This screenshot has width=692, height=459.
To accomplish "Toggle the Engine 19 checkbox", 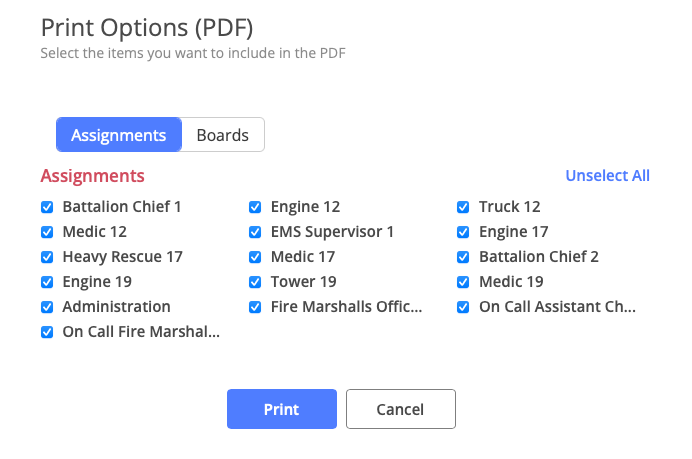I will (x=47, y=282).
